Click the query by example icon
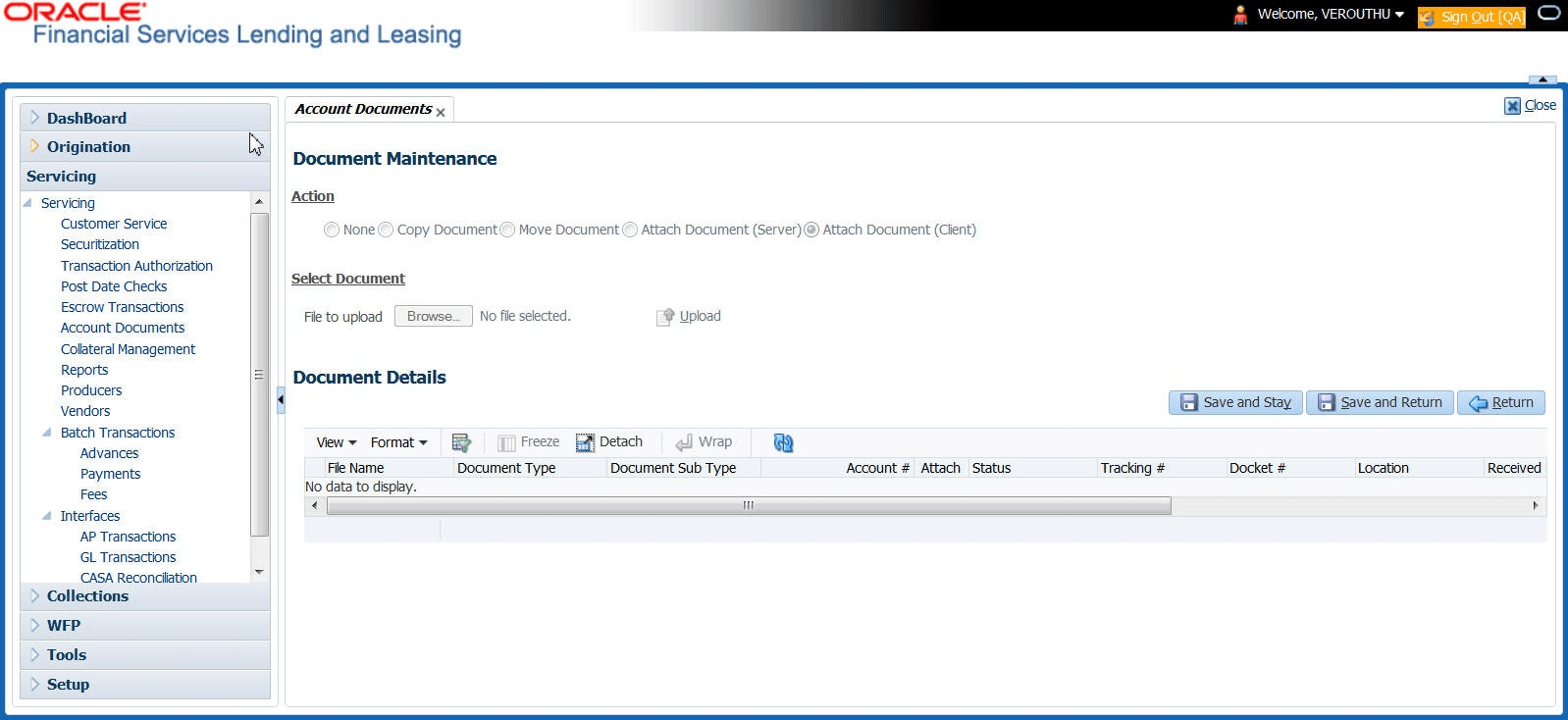Viewport: 1568px width, 720px height. tap(461, 443)
